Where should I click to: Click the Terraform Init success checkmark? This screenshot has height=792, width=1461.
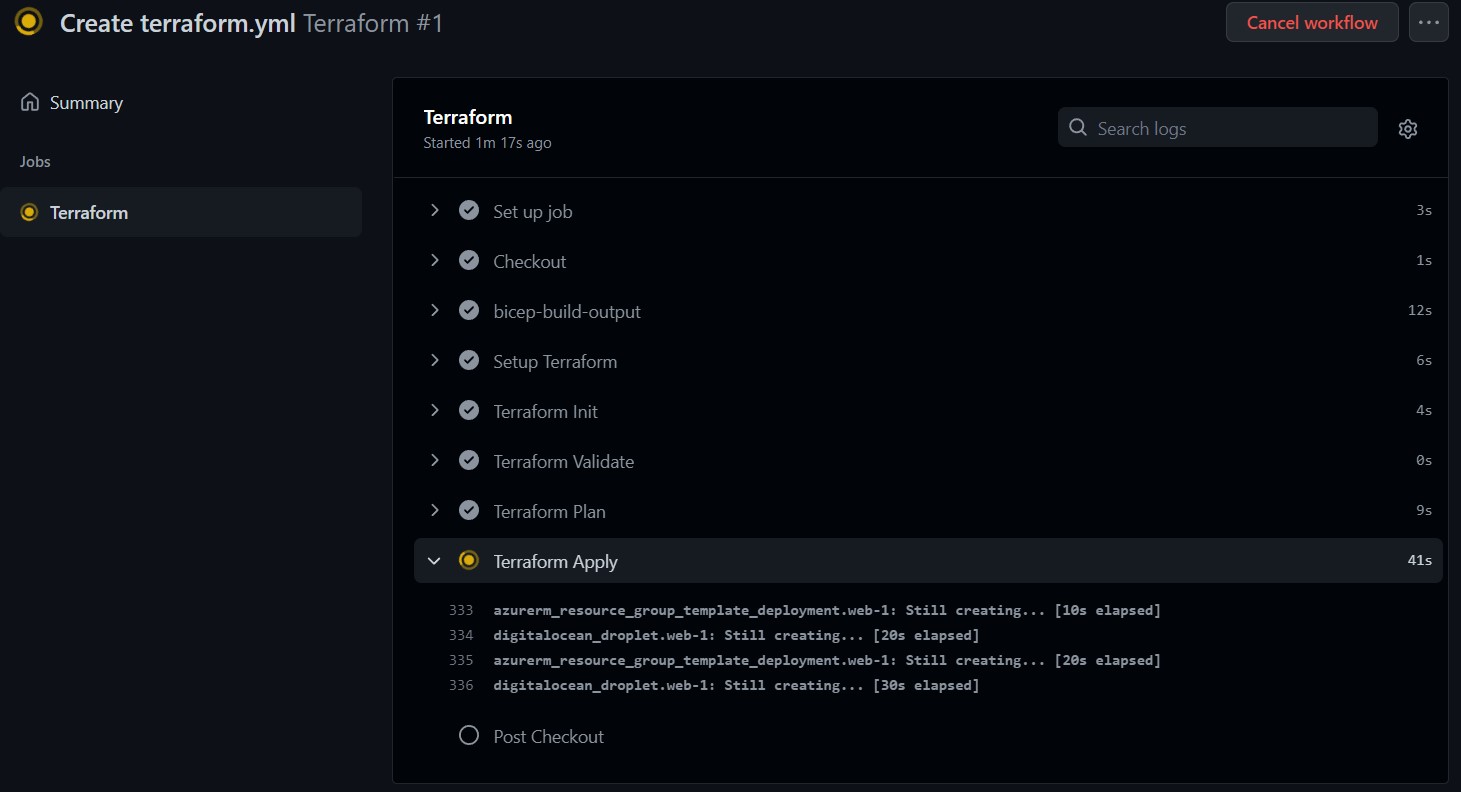(469, 411)
